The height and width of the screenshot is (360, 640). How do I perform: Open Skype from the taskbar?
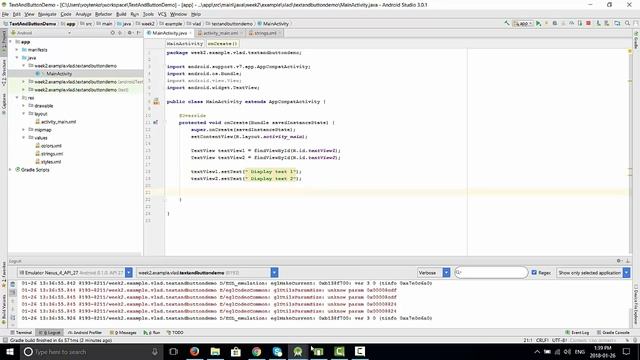click(277, 351)
